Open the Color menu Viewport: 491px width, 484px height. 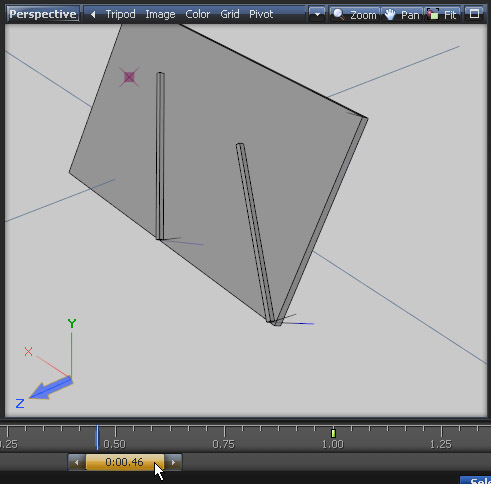coord(197,14)
